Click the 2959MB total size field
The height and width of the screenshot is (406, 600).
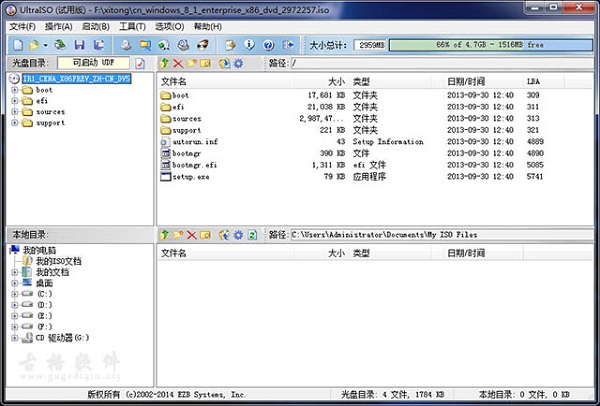[370, 45]
